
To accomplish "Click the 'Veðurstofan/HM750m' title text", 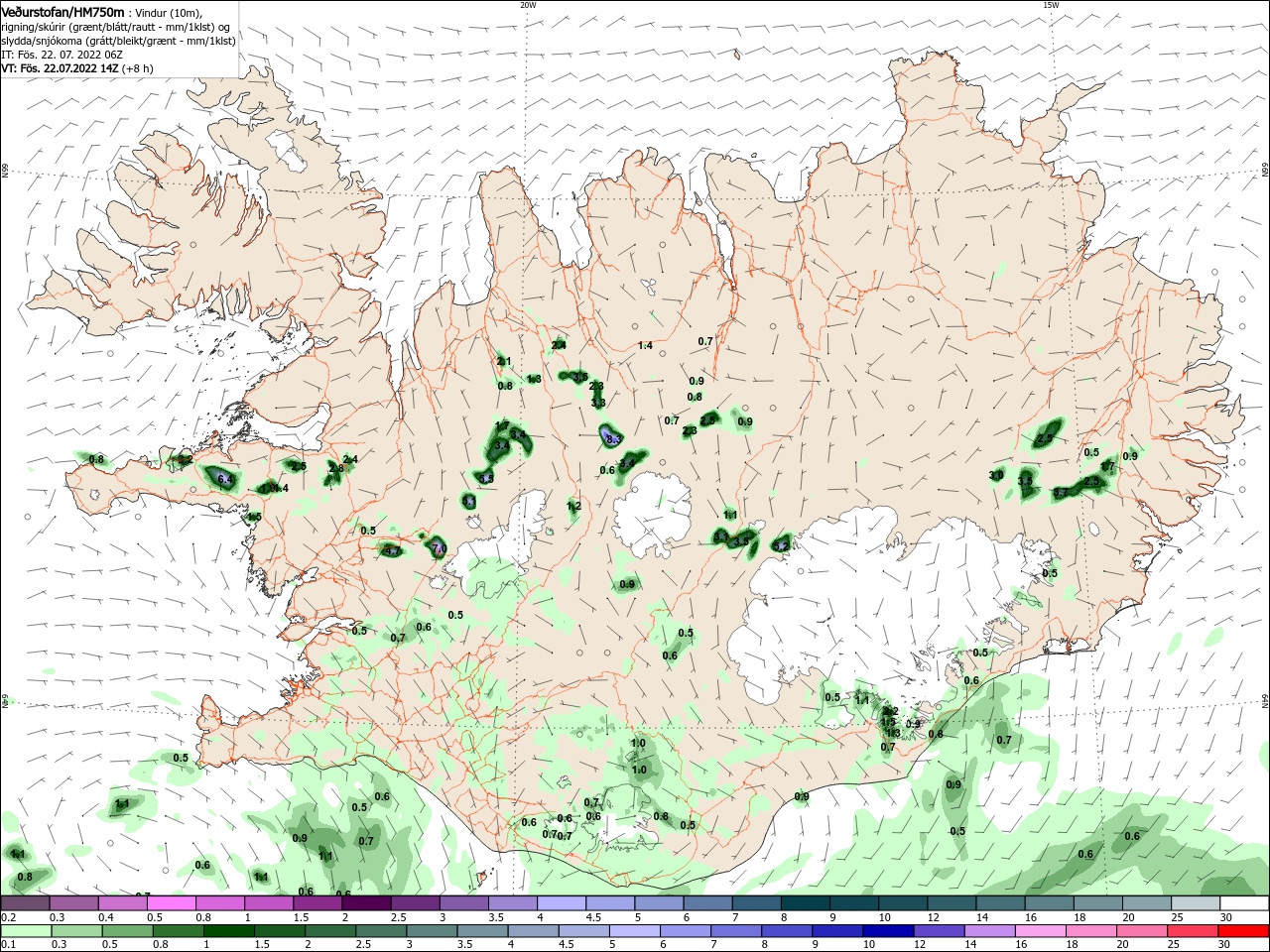I will (x=63, y=11).
